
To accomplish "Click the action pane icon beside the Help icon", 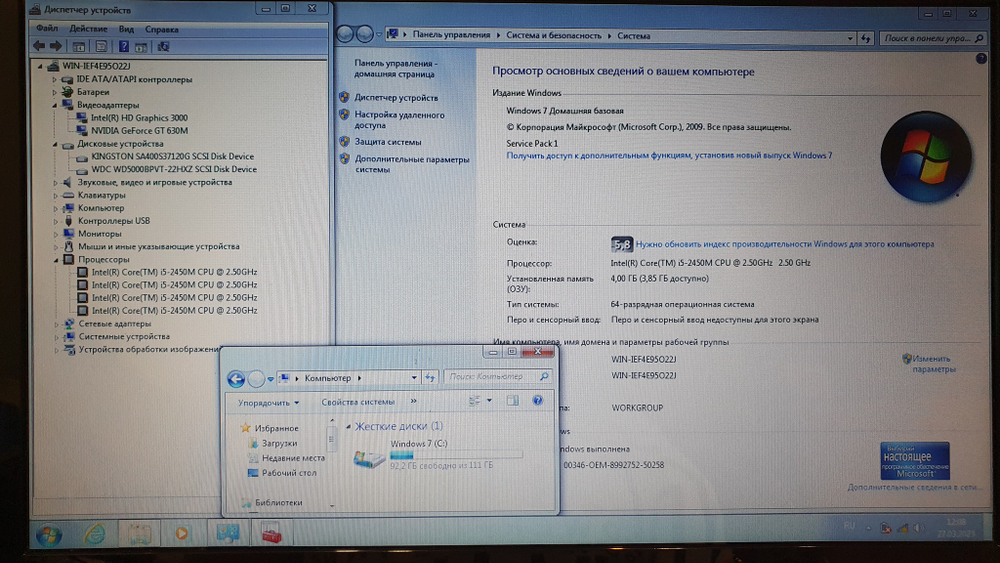I will coord(141,47).
